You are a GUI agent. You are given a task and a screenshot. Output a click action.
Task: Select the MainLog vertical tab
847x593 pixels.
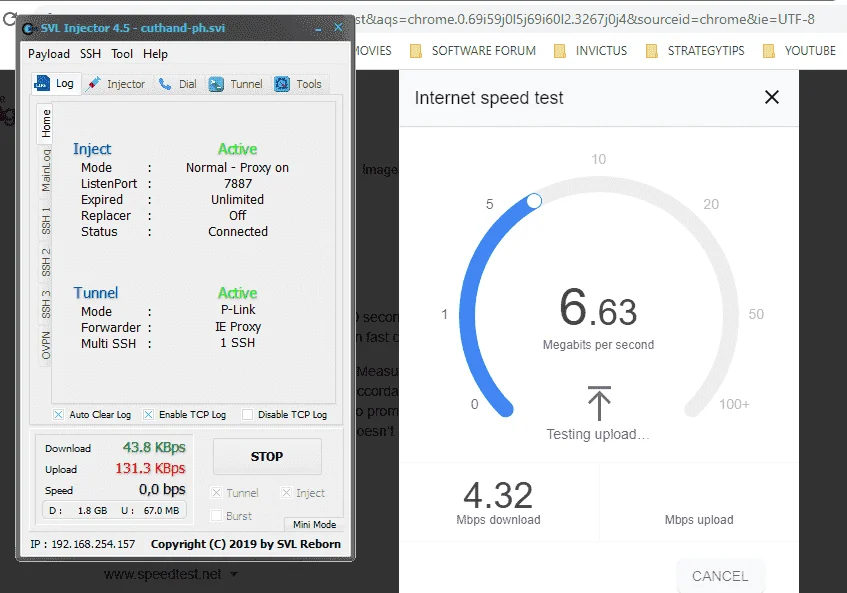point(46,171)
